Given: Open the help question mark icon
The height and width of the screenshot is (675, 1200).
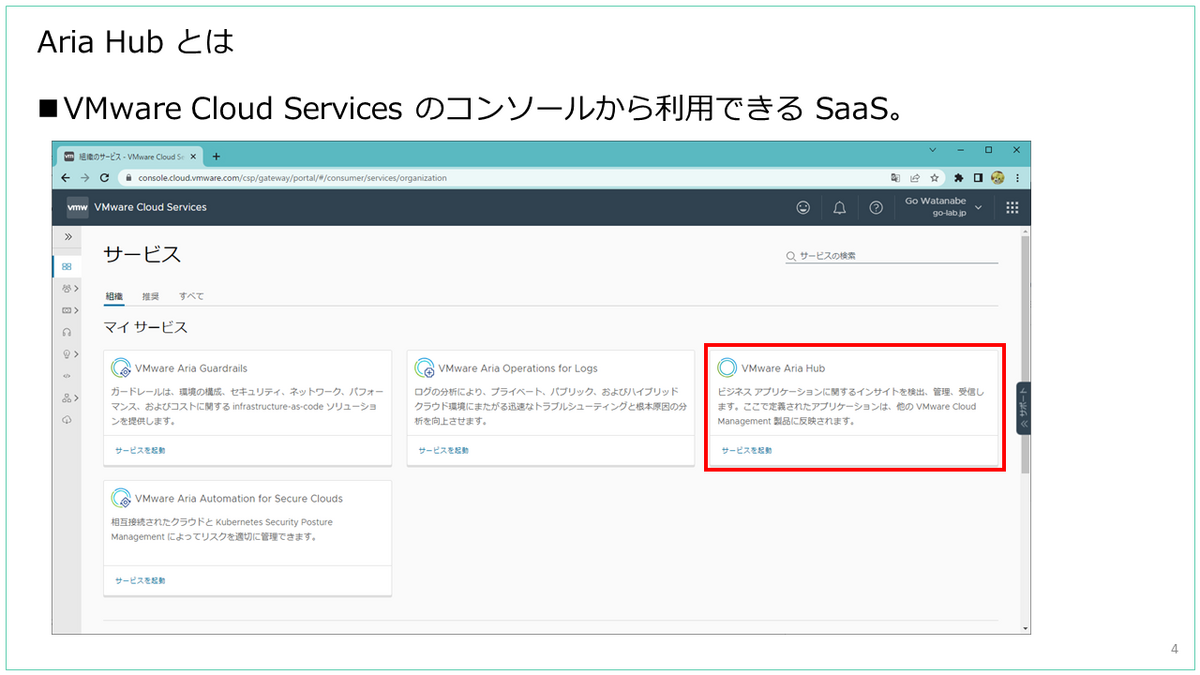Looking at the screenshot, I should click(x=876, y=207).
